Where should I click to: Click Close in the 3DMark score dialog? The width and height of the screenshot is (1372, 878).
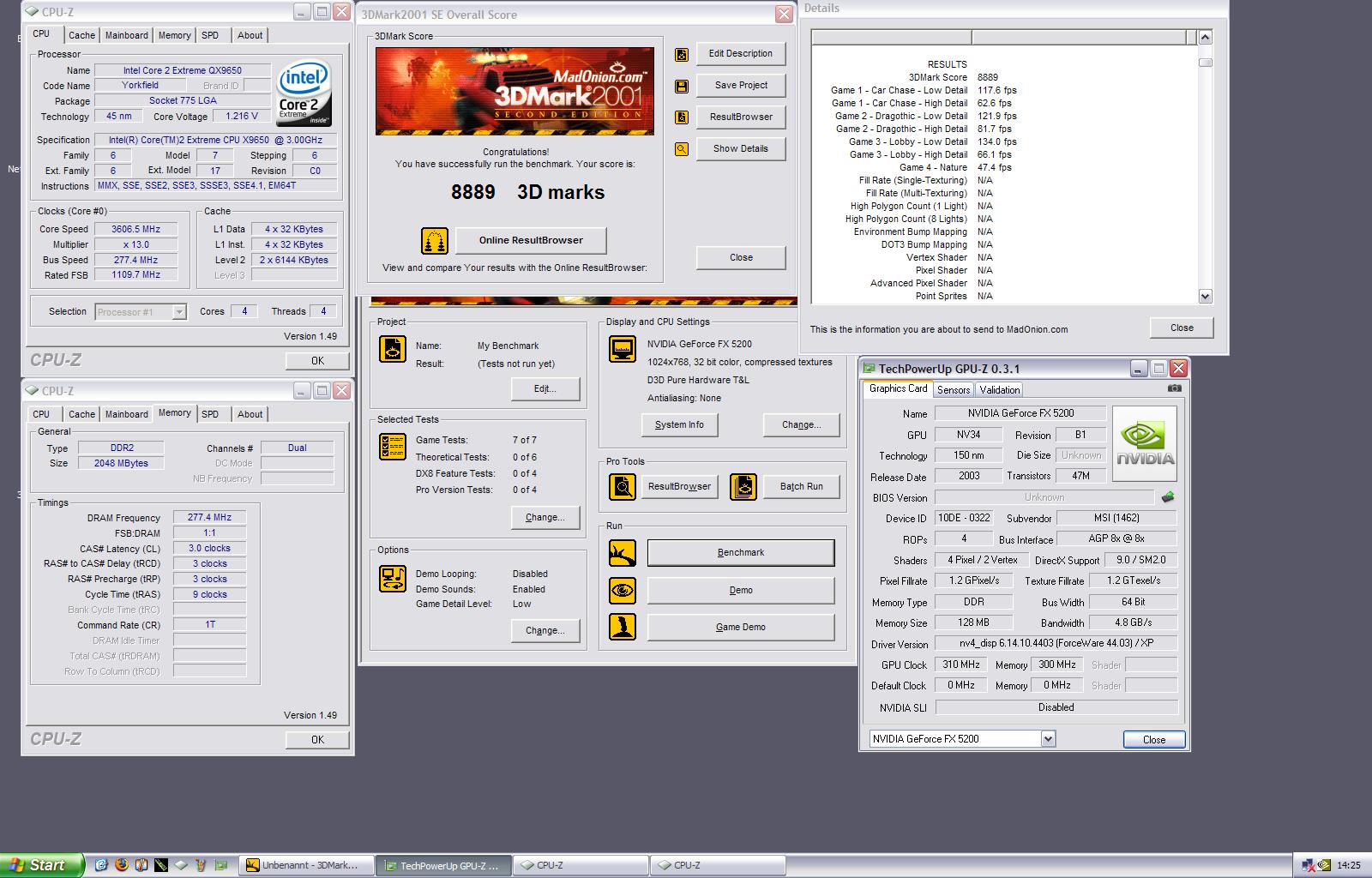[x=741, y=258]
